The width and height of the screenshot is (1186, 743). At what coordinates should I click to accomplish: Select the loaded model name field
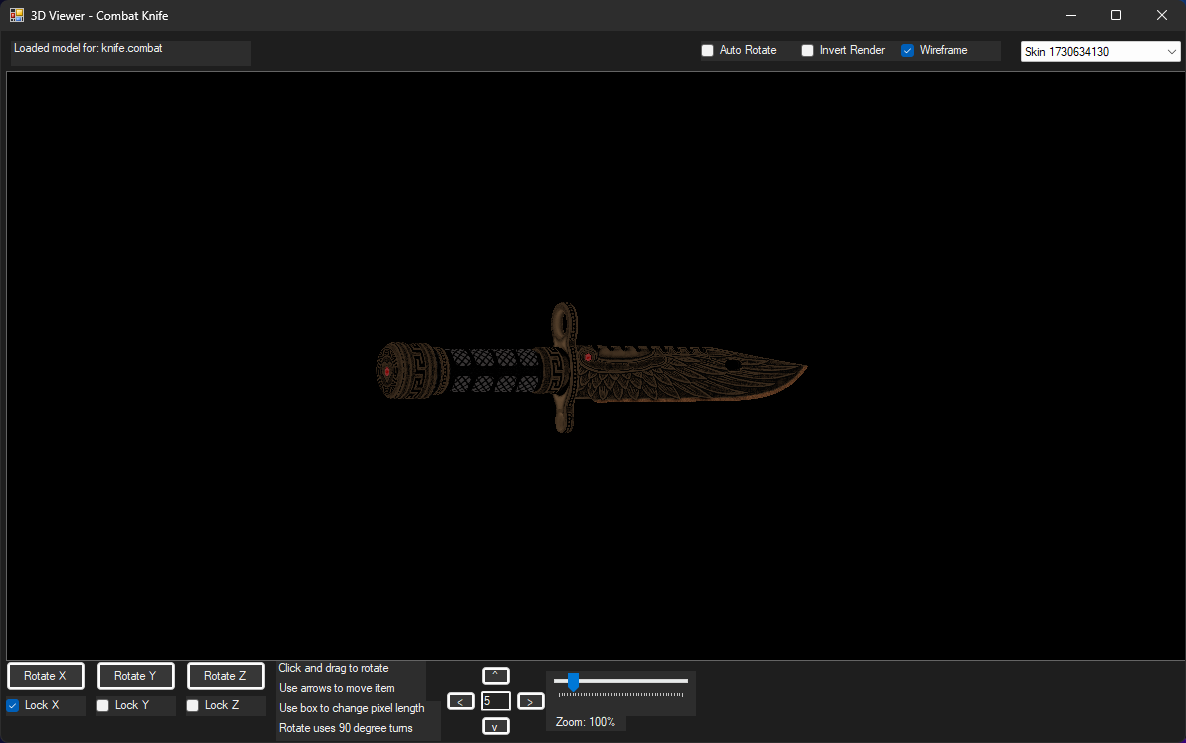(130, 52)
